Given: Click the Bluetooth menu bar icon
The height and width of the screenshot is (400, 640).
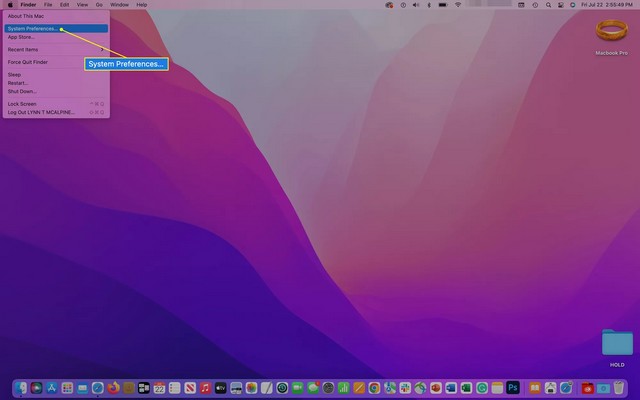Looking at the screenshot, I should pos(430,5).
